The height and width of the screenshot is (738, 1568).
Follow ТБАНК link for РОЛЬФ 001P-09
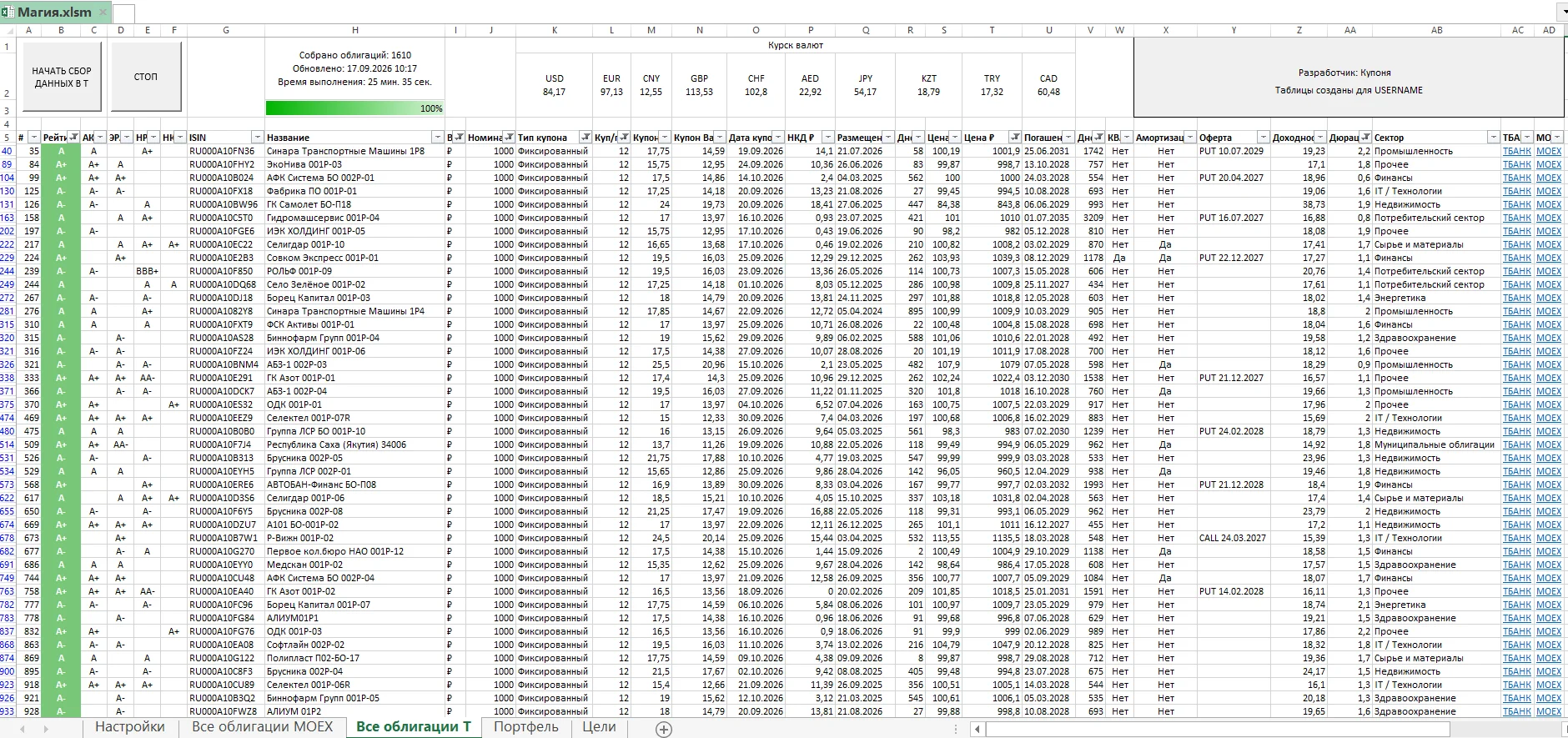coord(1516,271)
